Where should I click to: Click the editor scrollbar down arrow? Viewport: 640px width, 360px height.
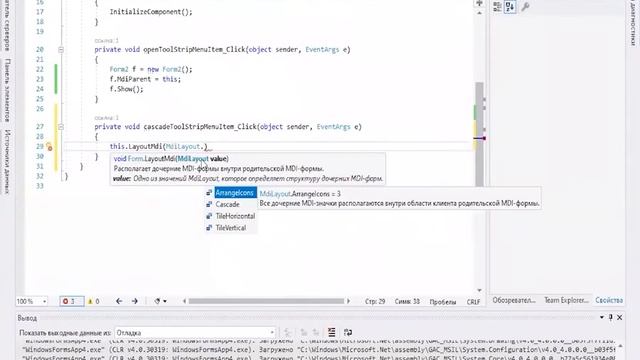tap(480, 290)
